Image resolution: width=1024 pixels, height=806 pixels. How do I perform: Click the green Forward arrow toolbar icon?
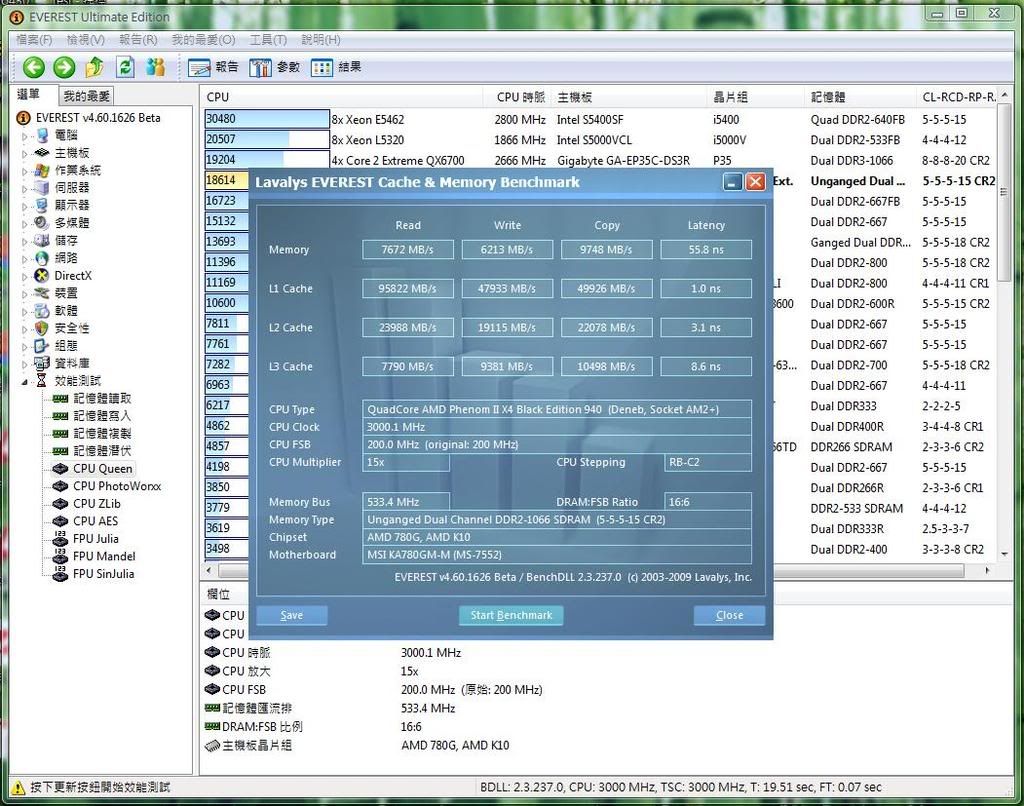(x=64, y=67)
